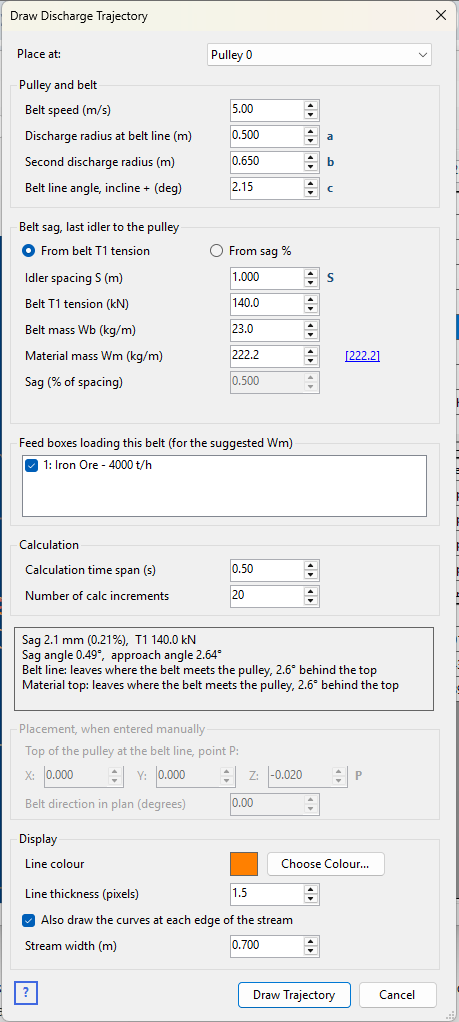Decrease Belt speed with its down arrow
The image size is (459, 1022).
(311, 115)
